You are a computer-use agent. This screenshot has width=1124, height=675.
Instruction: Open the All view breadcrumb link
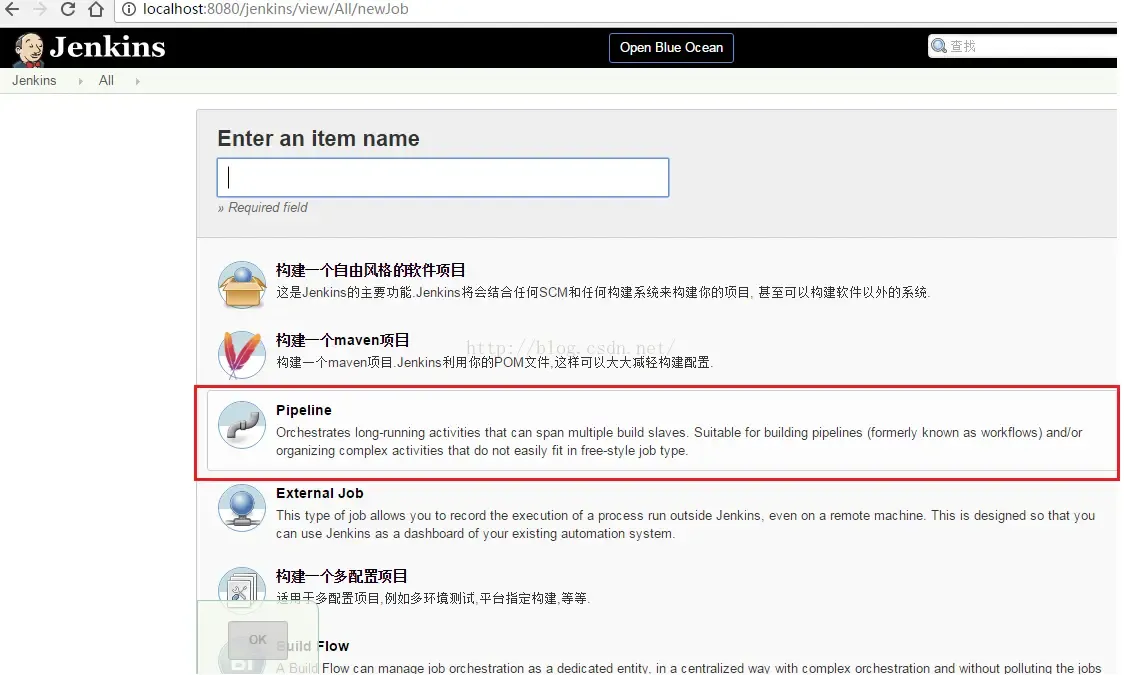point(106,80)
